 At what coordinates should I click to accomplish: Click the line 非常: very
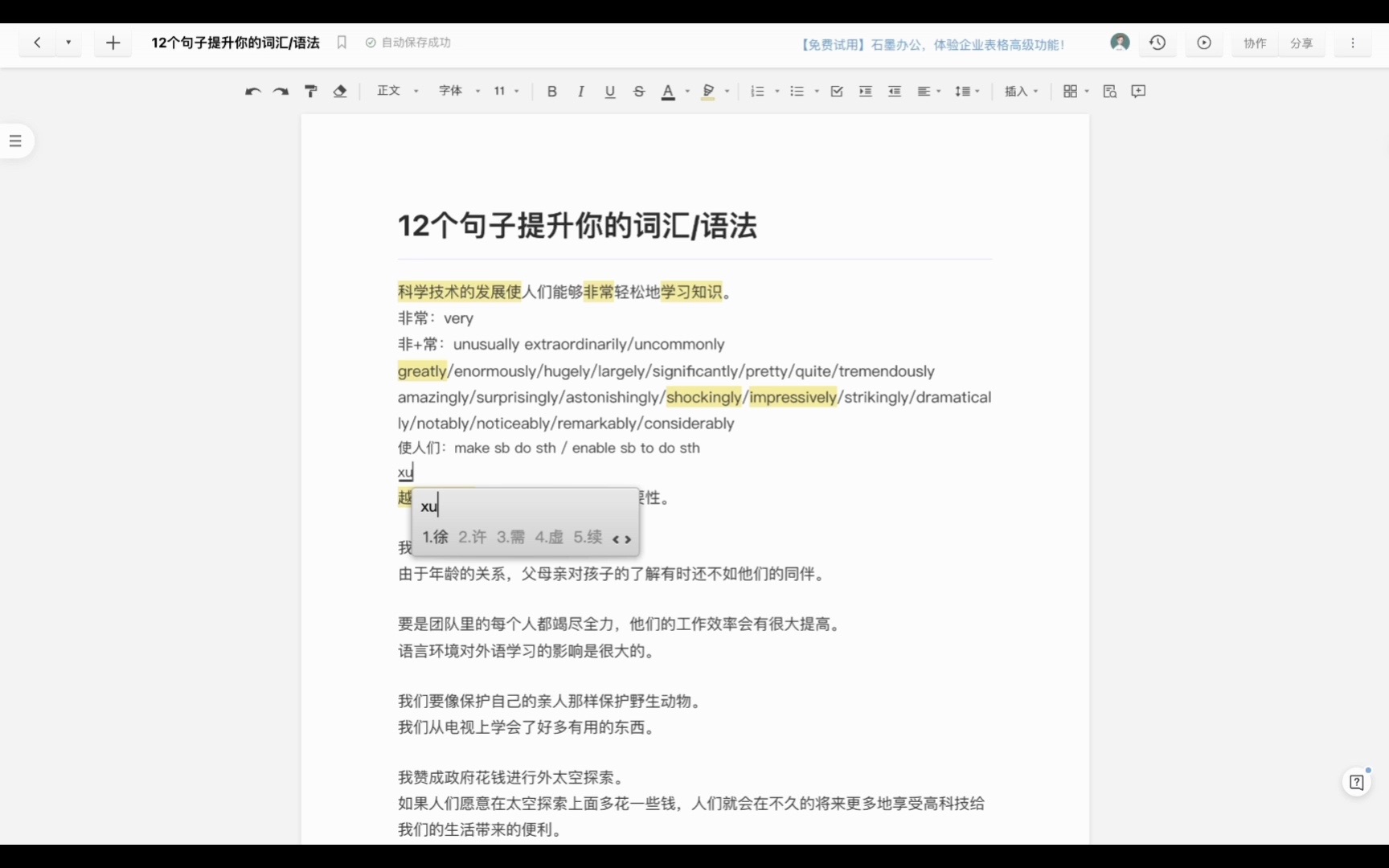click(x=436, y=318)
